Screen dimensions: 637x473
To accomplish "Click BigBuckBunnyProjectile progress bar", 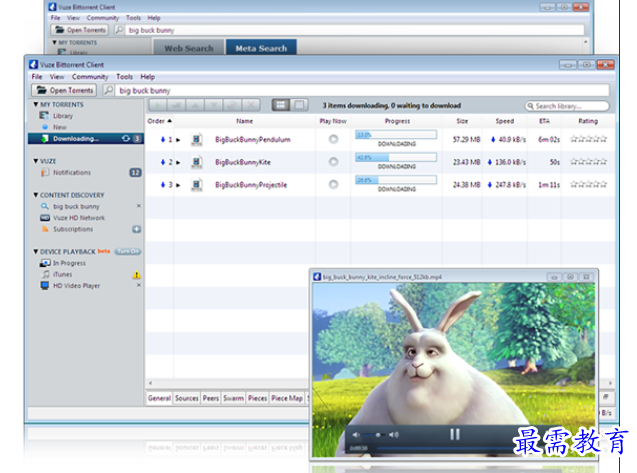I will (396, 180).
